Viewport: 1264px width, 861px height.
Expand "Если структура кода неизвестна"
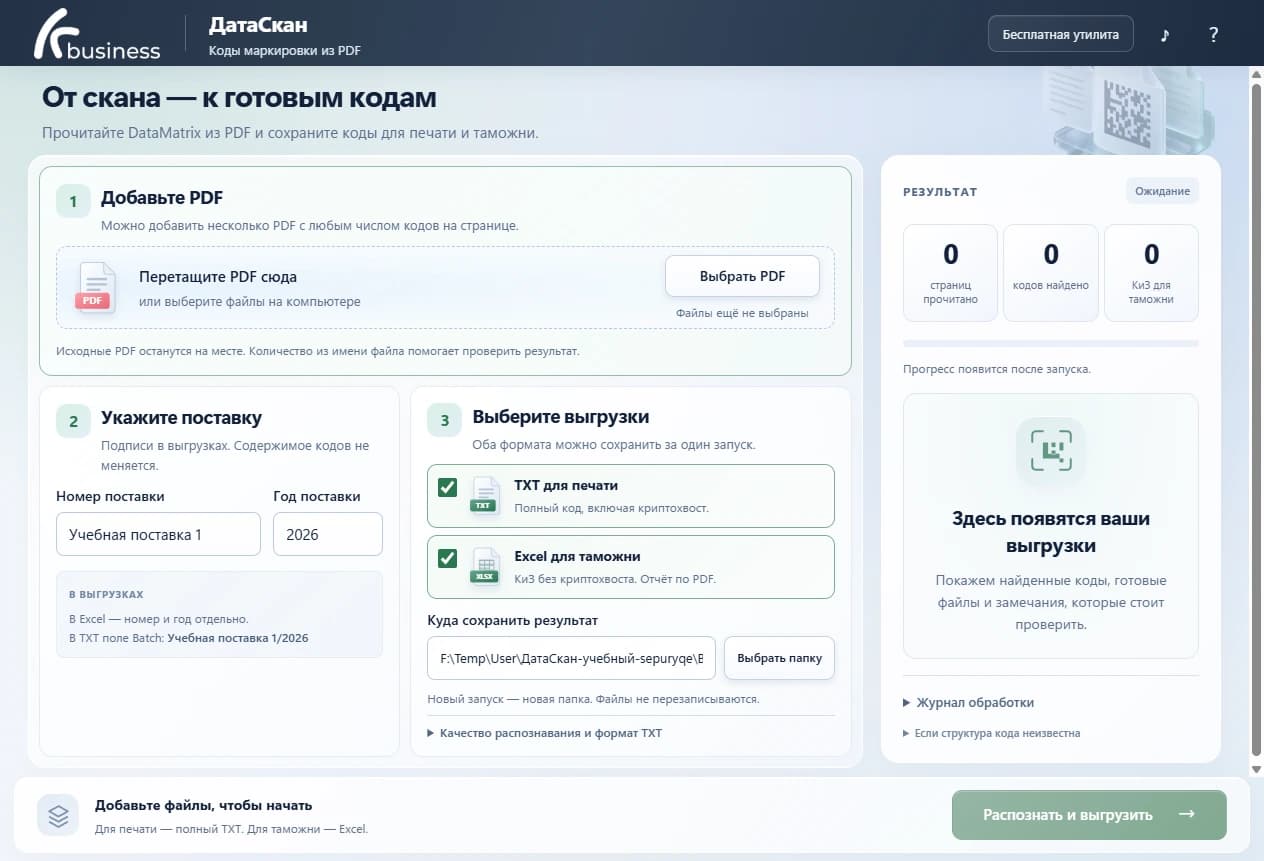[991, 733]
